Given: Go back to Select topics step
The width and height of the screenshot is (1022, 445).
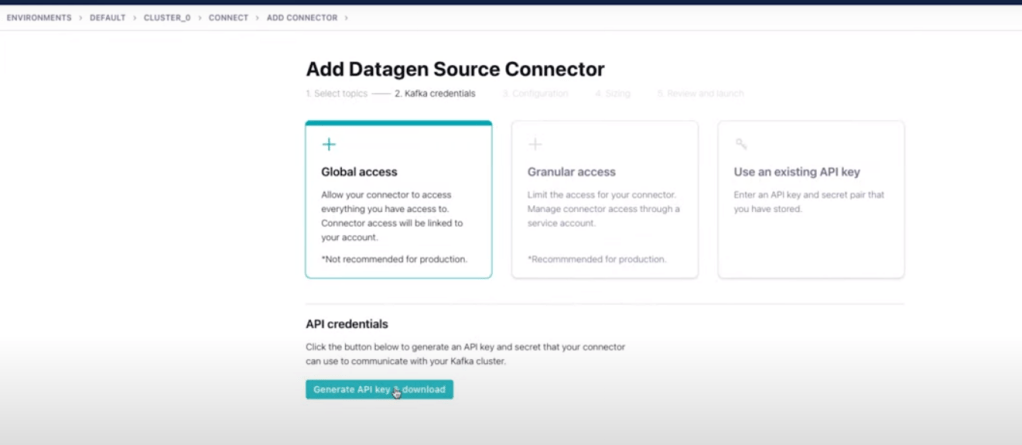Looking at the screenshot, I should (336, 94).
